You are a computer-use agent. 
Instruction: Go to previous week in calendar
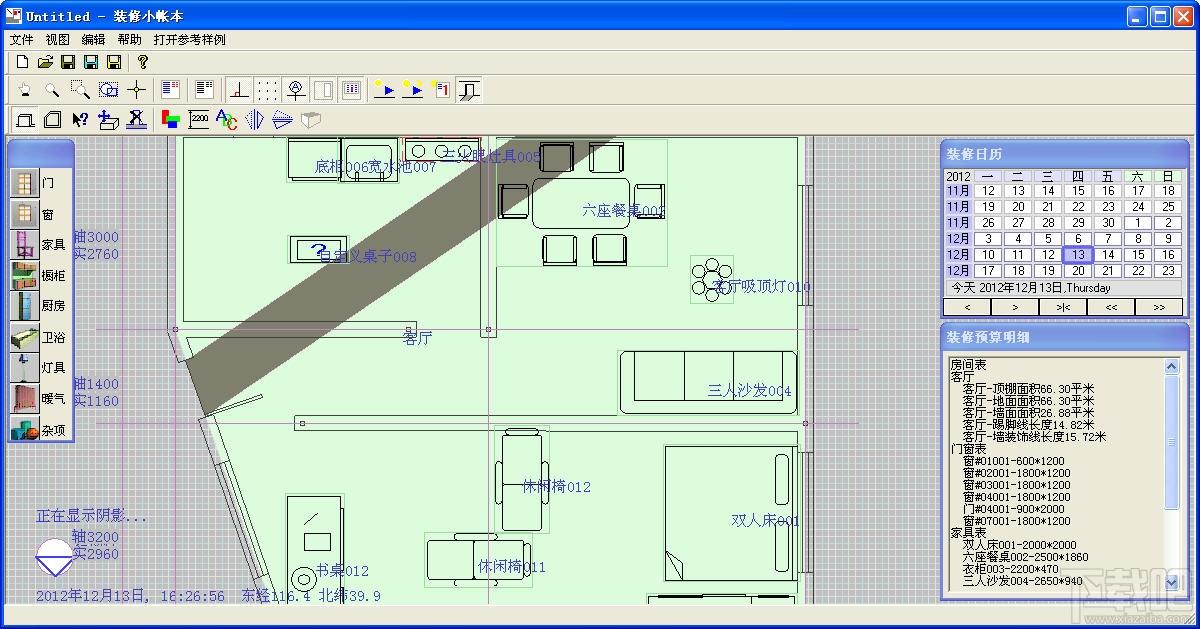968,307
